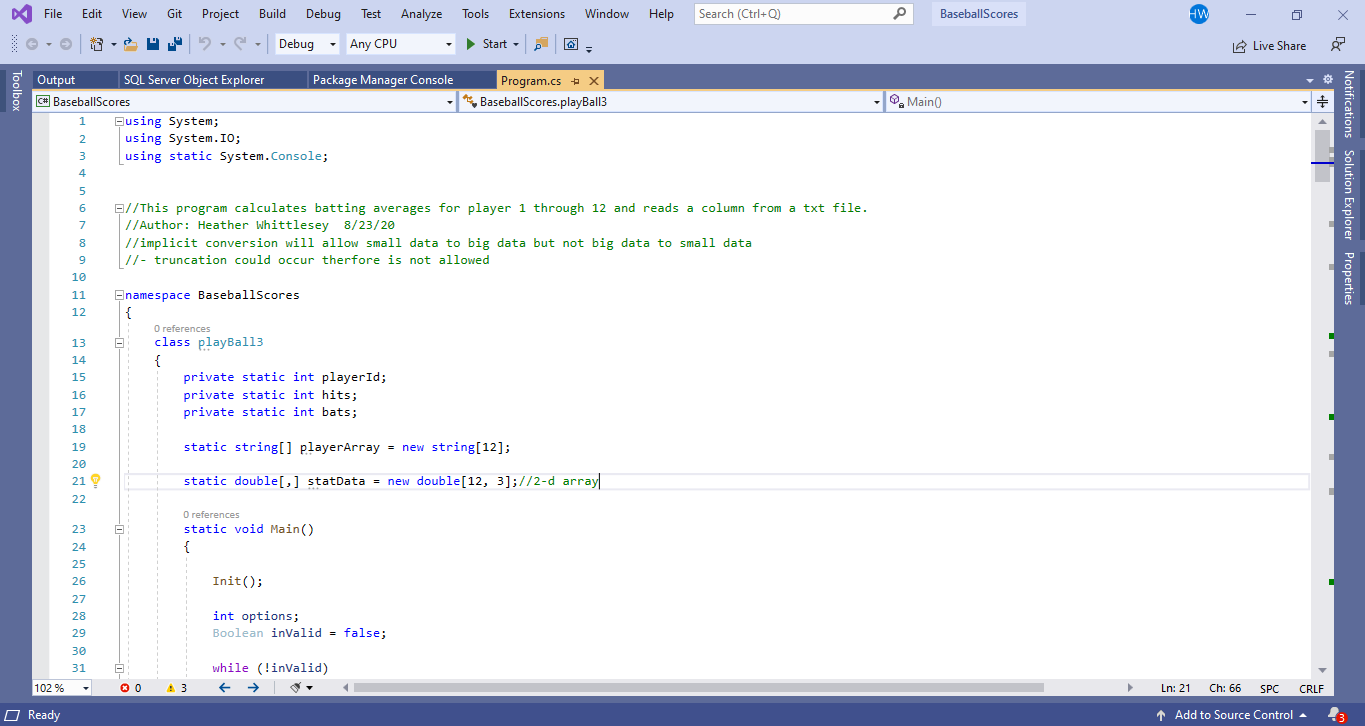Open the Debug menu
Image resolution: width=1365 pixels, height=726 pixels.
pos(323,14)
